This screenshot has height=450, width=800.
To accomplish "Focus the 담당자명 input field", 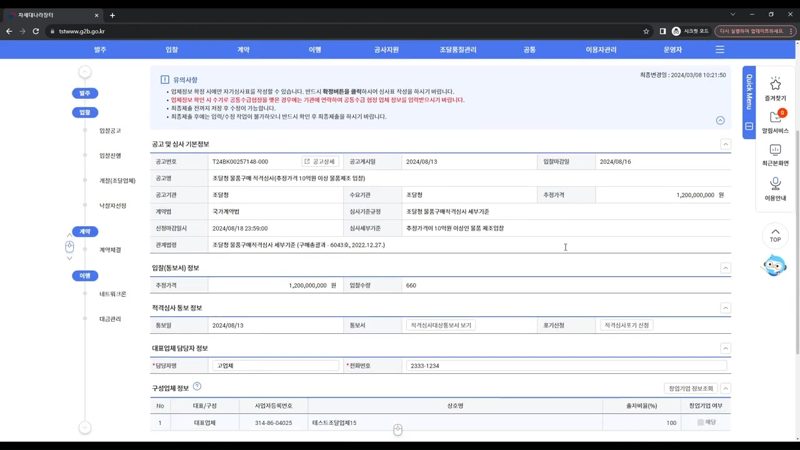I will pos(276,366).
